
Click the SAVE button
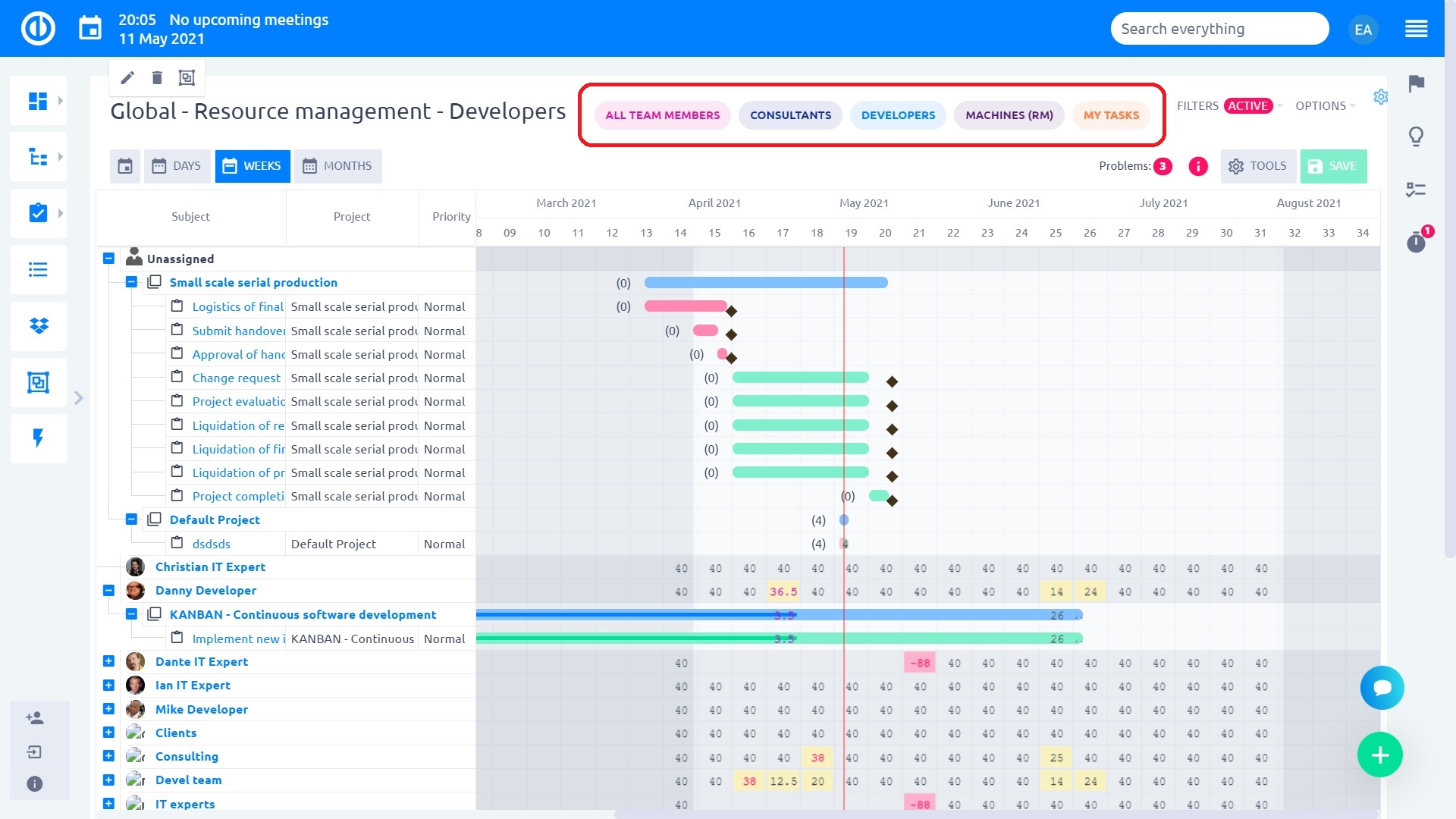pos(1333,165)
